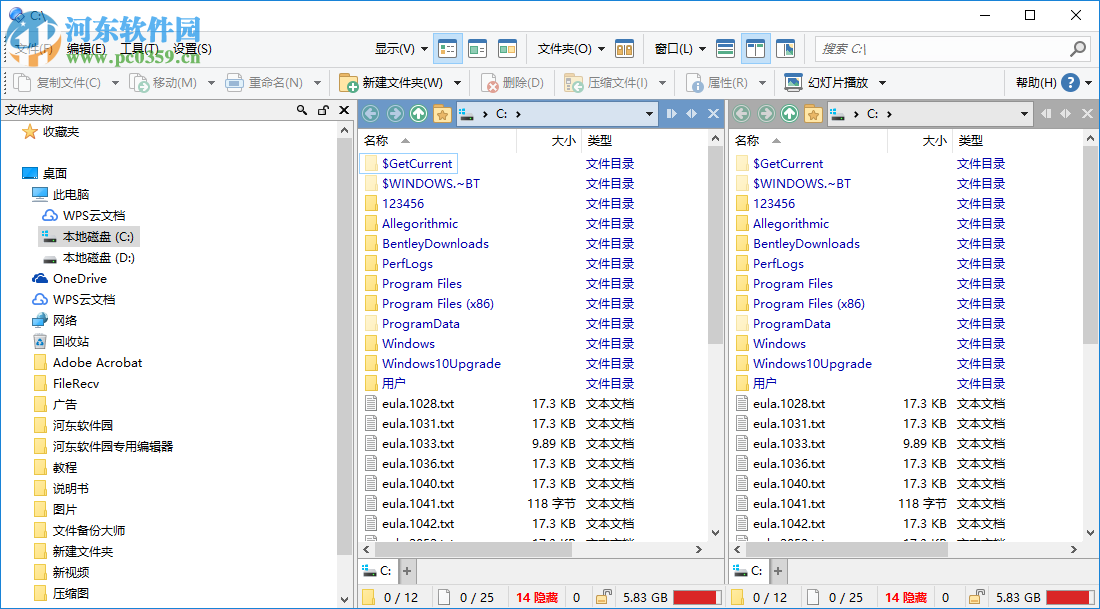Open favorites via the star folder icon

click(443, 114)
